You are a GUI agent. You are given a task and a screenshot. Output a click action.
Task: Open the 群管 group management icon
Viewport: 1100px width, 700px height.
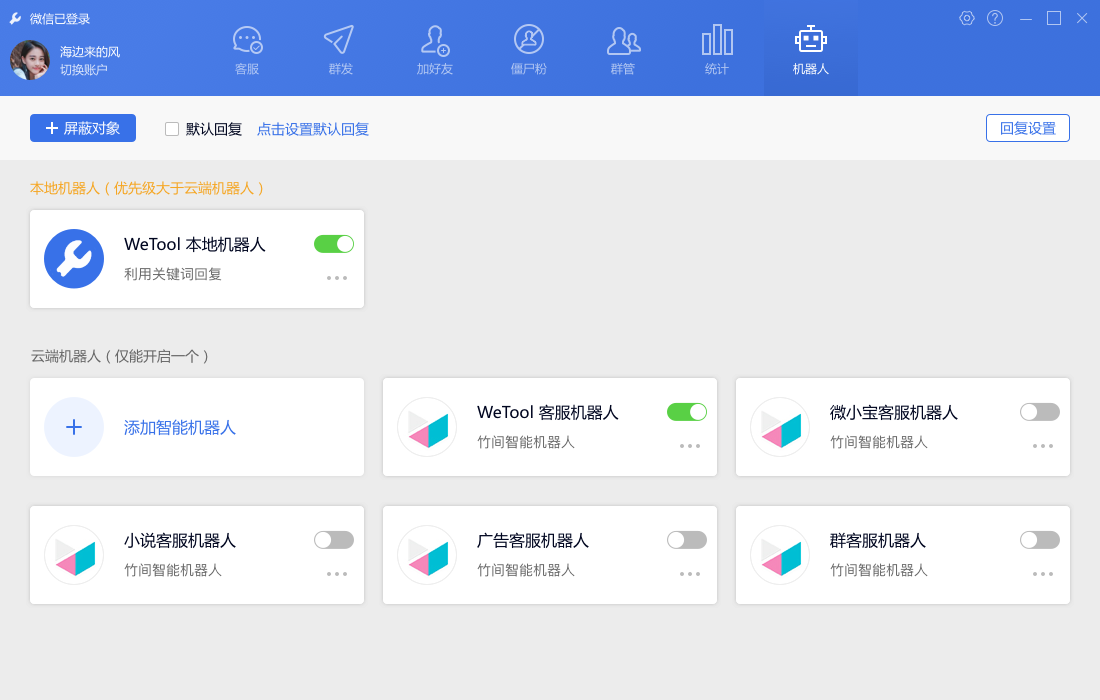623,41
